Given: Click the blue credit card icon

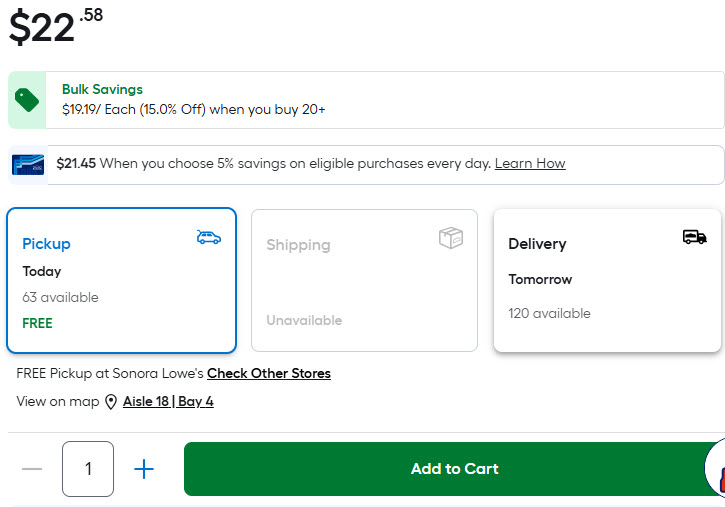Looking at the screenshot, I should tap(27, 164).
